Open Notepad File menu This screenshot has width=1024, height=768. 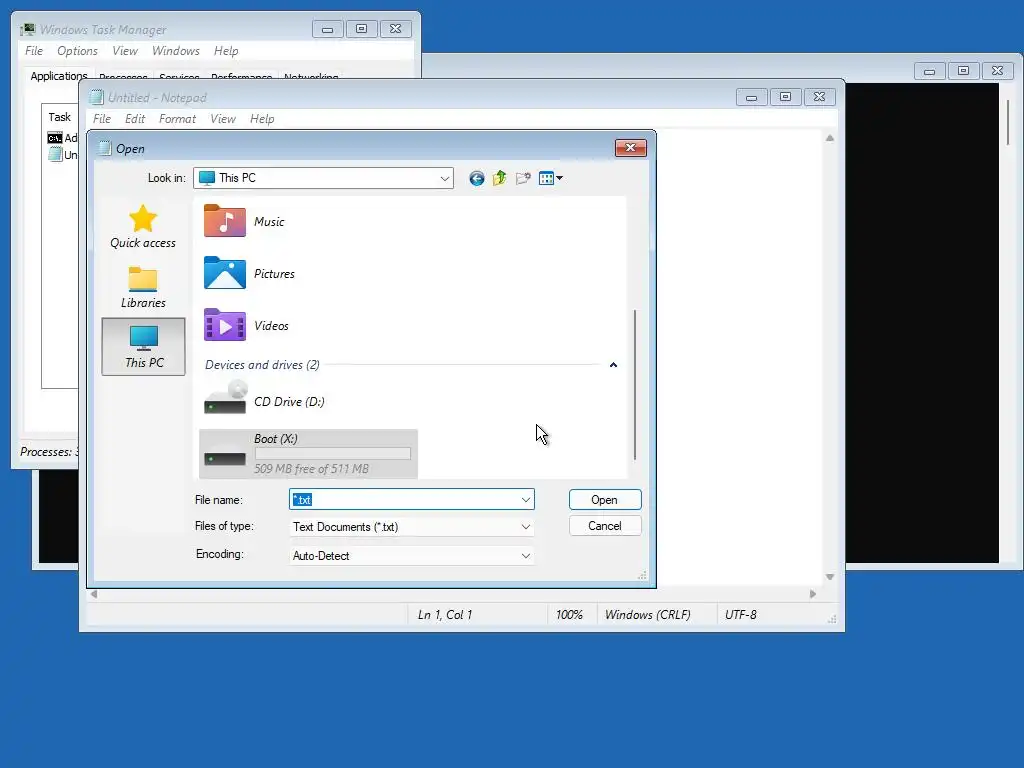click(x=102, y=119)
